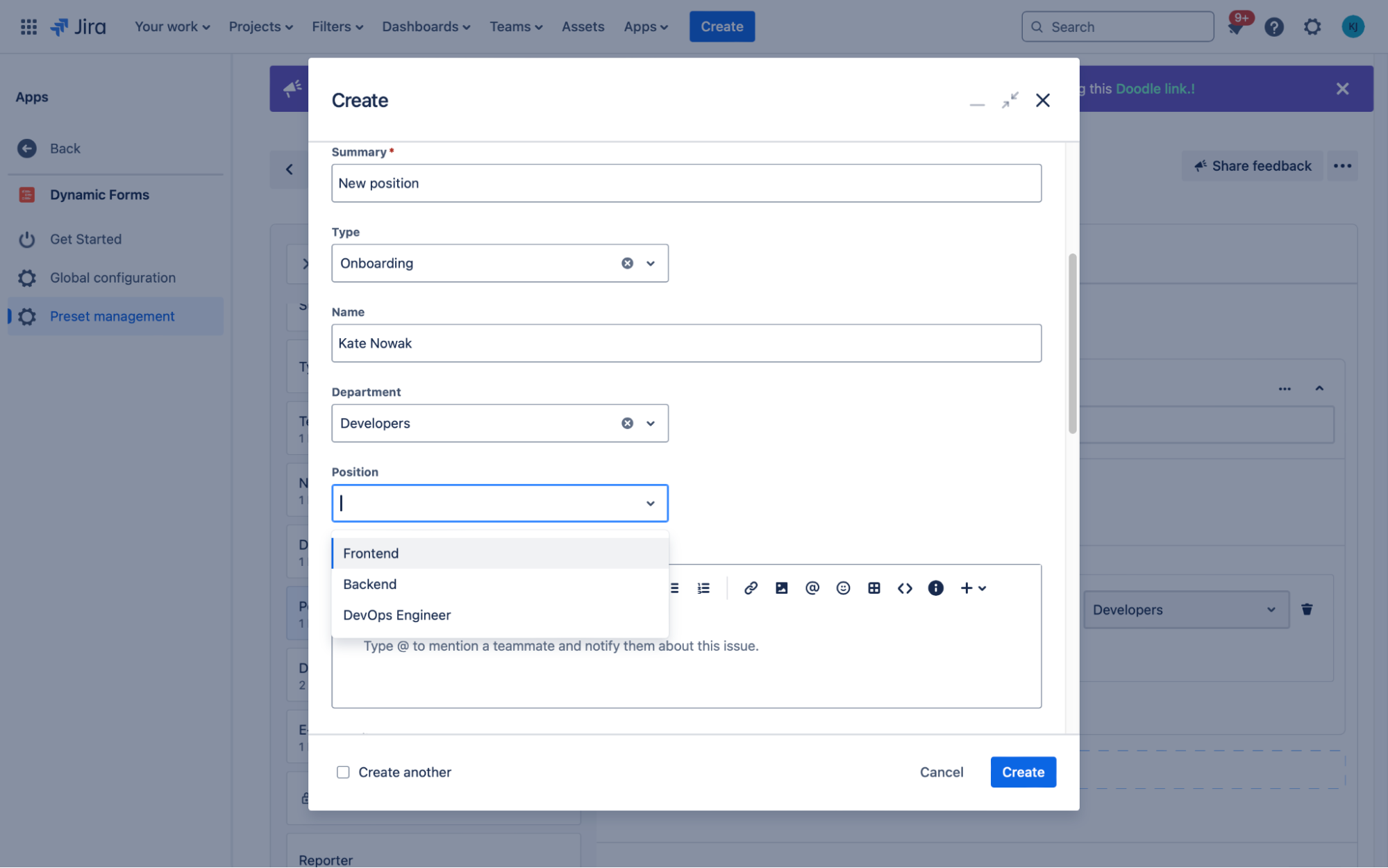The image size is (1388, 868).
Task: Click the info panel icon in toolbar
Action: 935,587
